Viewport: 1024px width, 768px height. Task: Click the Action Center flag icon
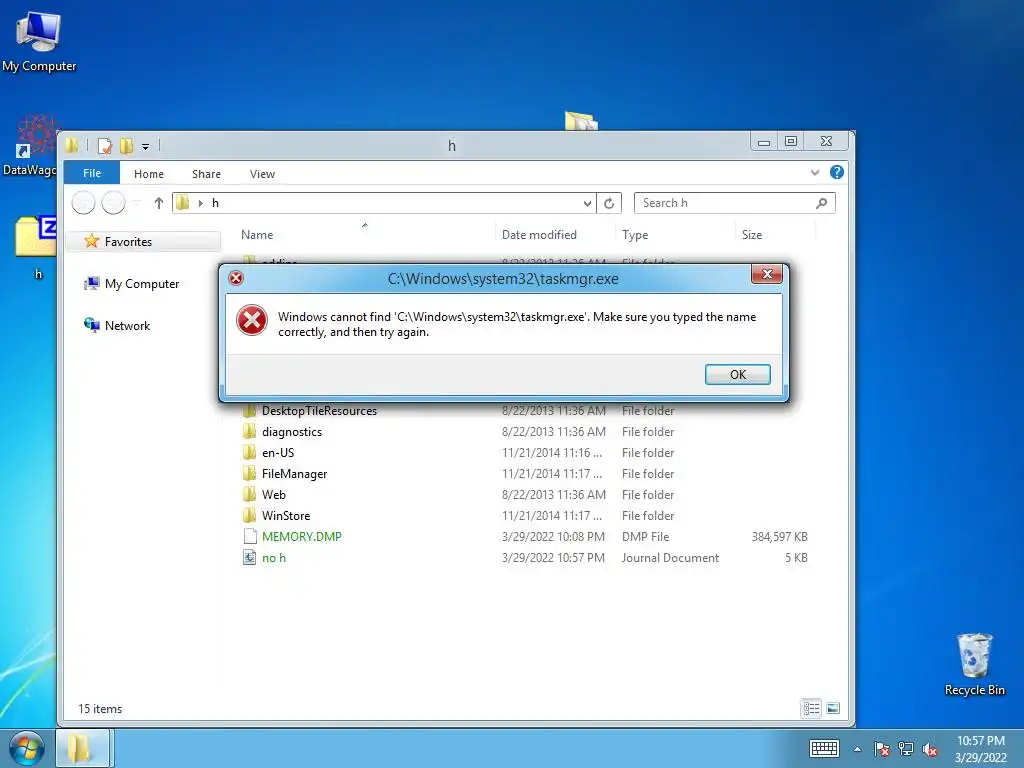(x=882, y=749)
